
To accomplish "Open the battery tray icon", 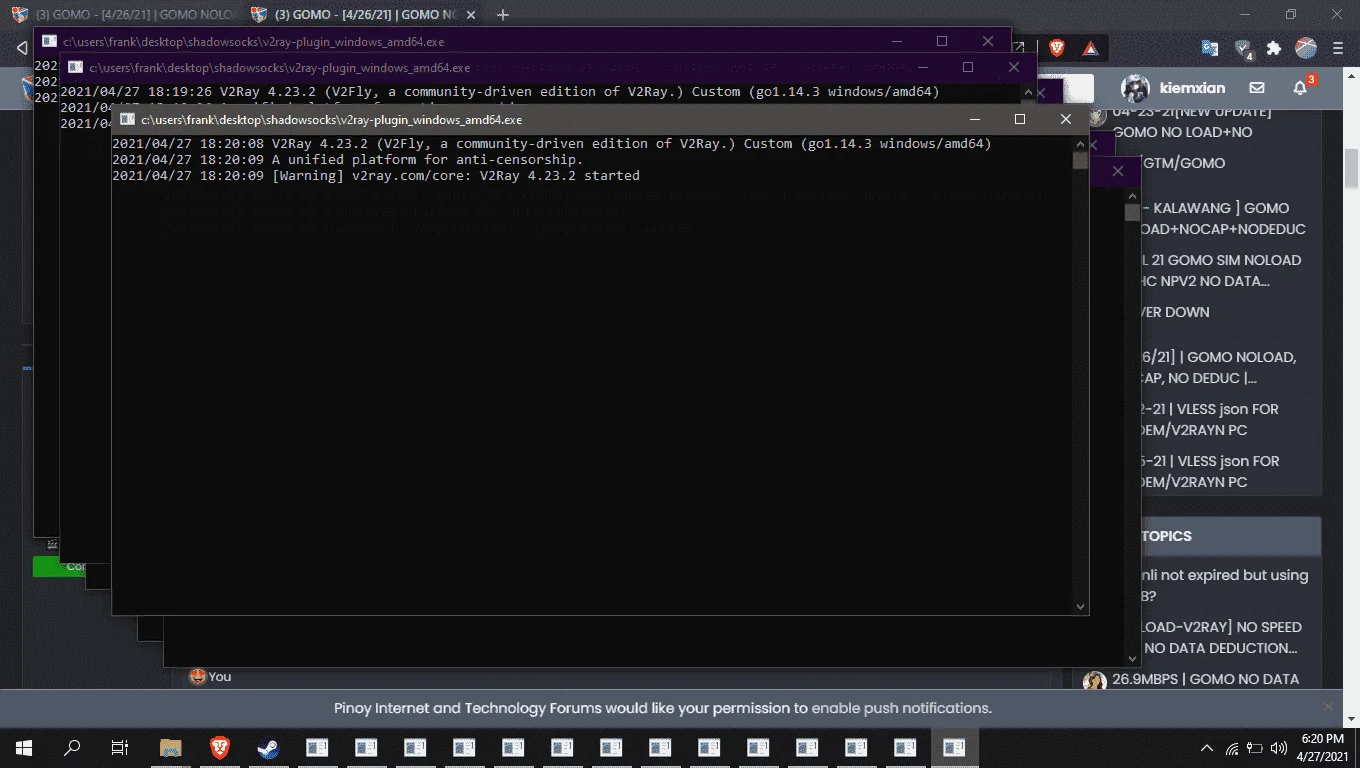I will tap(1255, 748).
